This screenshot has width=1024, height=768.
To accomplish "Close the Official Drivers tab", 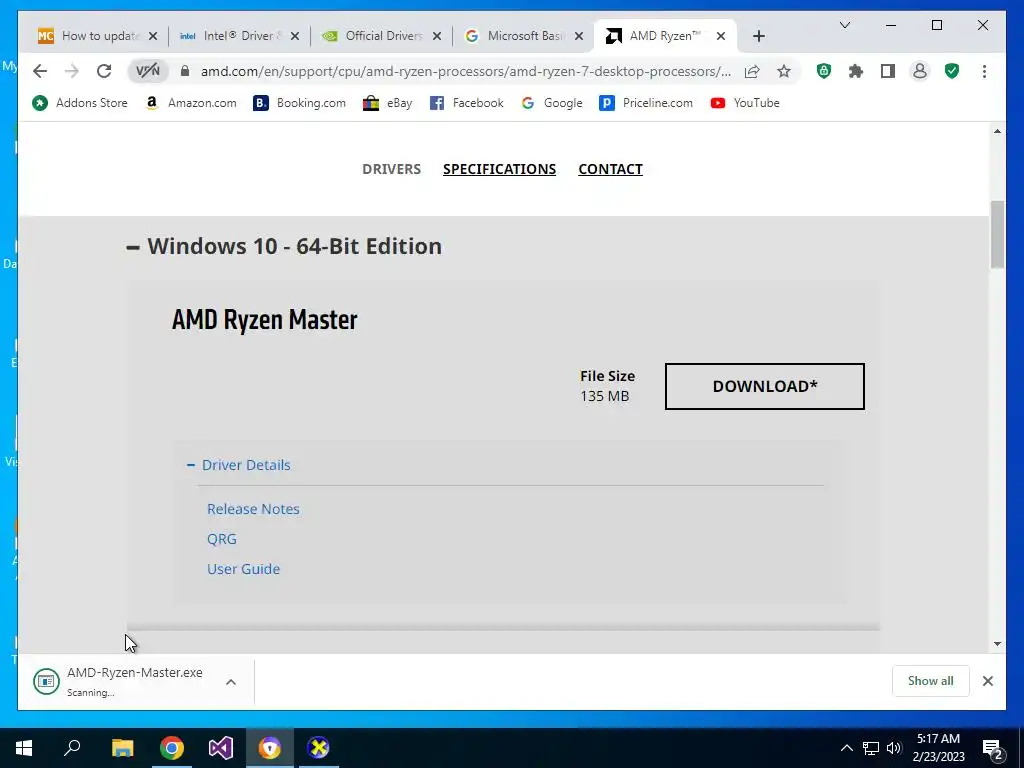I will click(437, 36).
